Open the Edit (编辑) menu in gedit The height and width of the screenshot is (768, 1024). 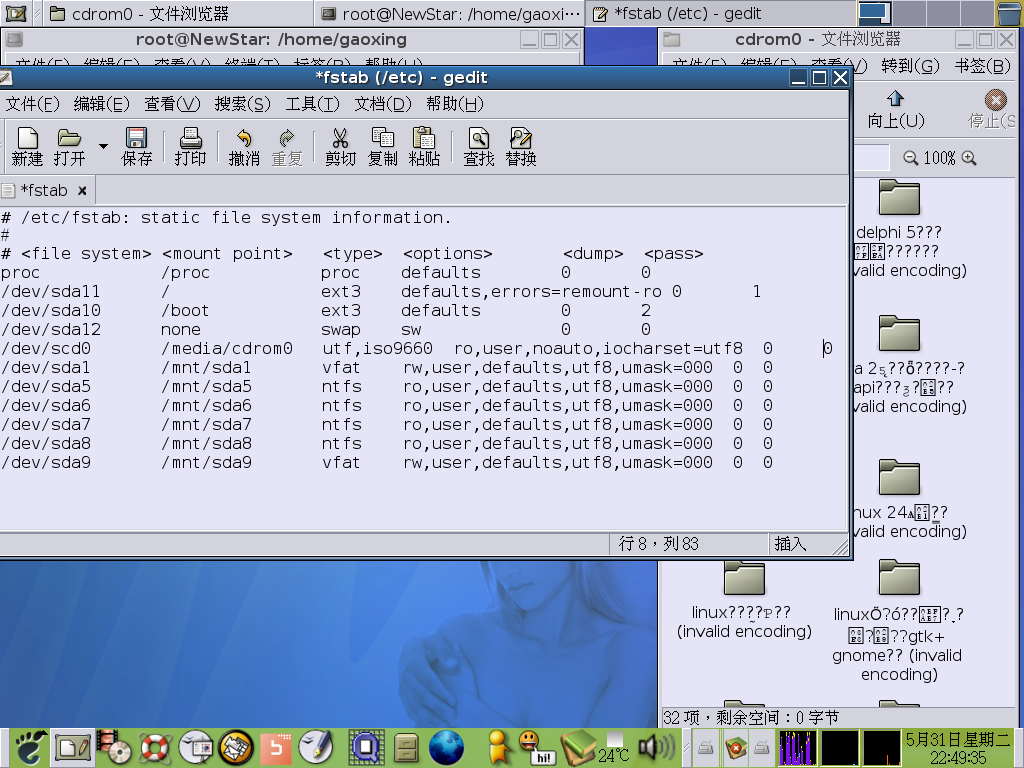point(101,104)
